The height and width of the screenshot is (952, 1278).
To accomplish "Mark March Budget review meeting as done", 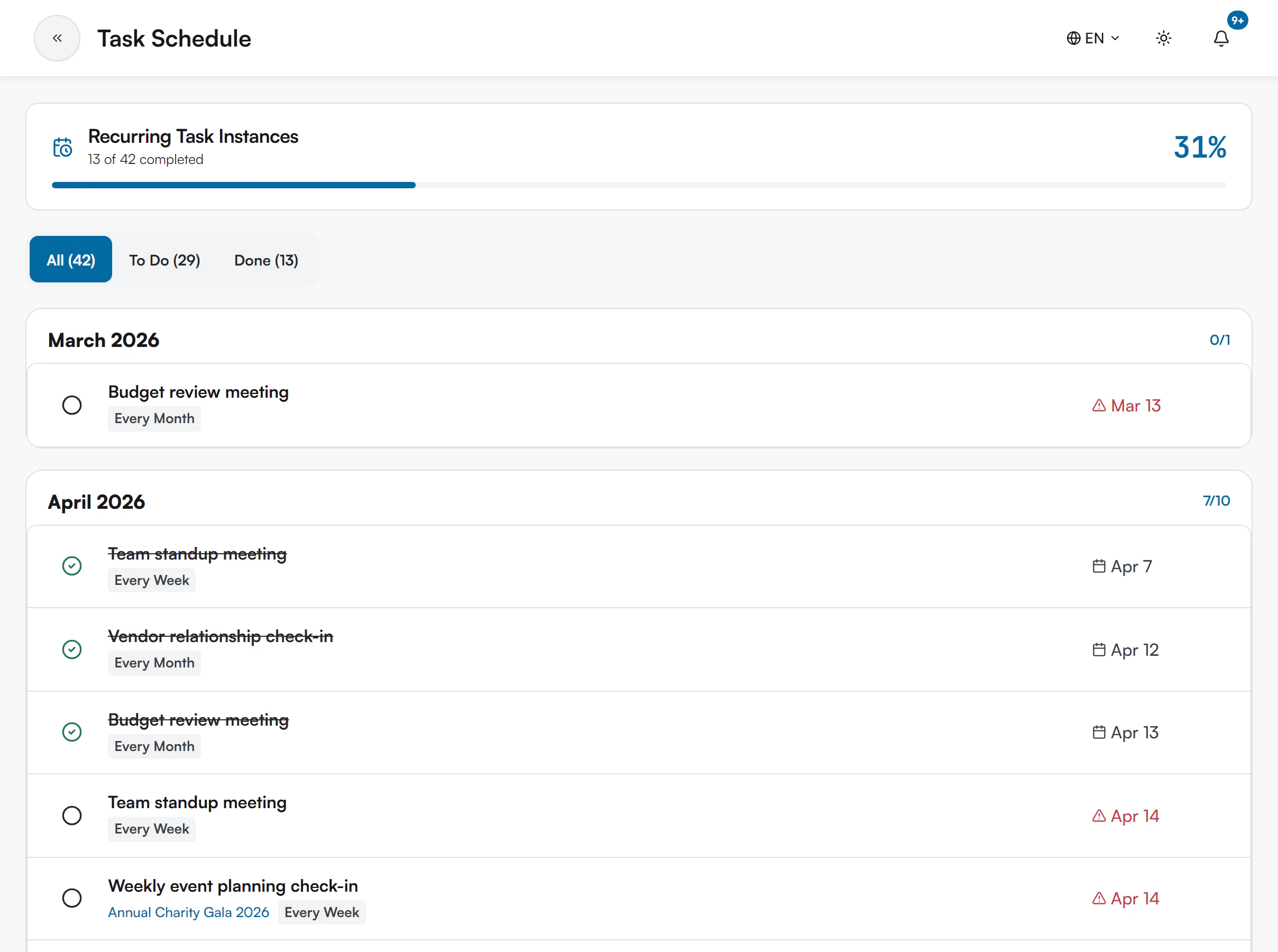I will (x=72, y=405).
